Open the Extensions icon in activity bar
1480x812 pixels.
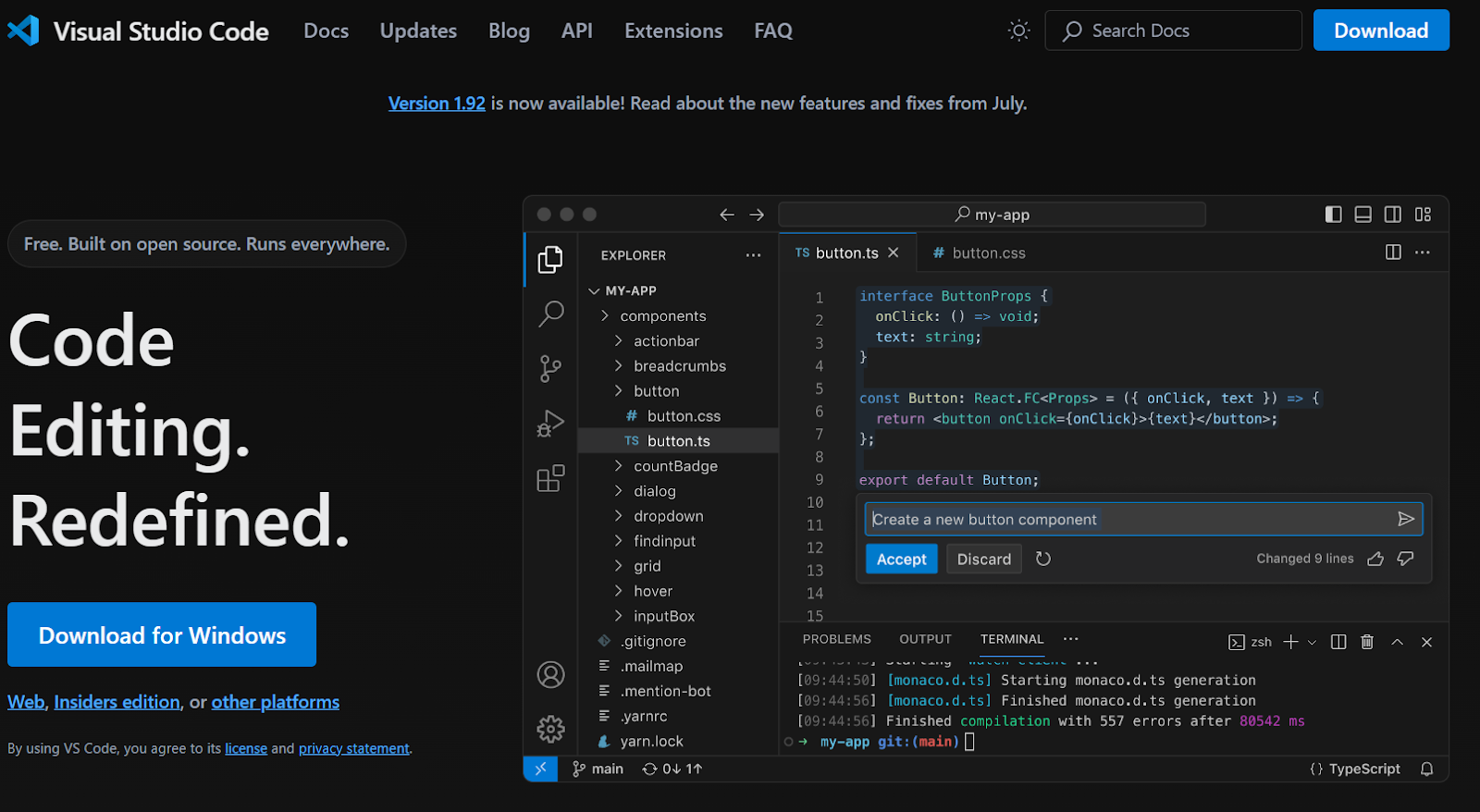[x=550, y=478]
